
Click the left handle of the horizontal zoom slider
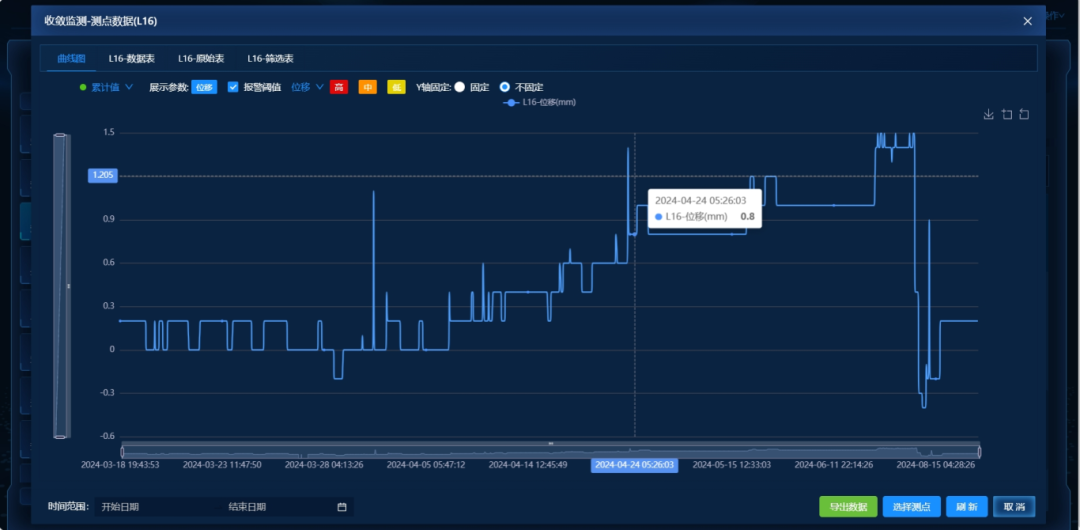click(x=123, y=452)
